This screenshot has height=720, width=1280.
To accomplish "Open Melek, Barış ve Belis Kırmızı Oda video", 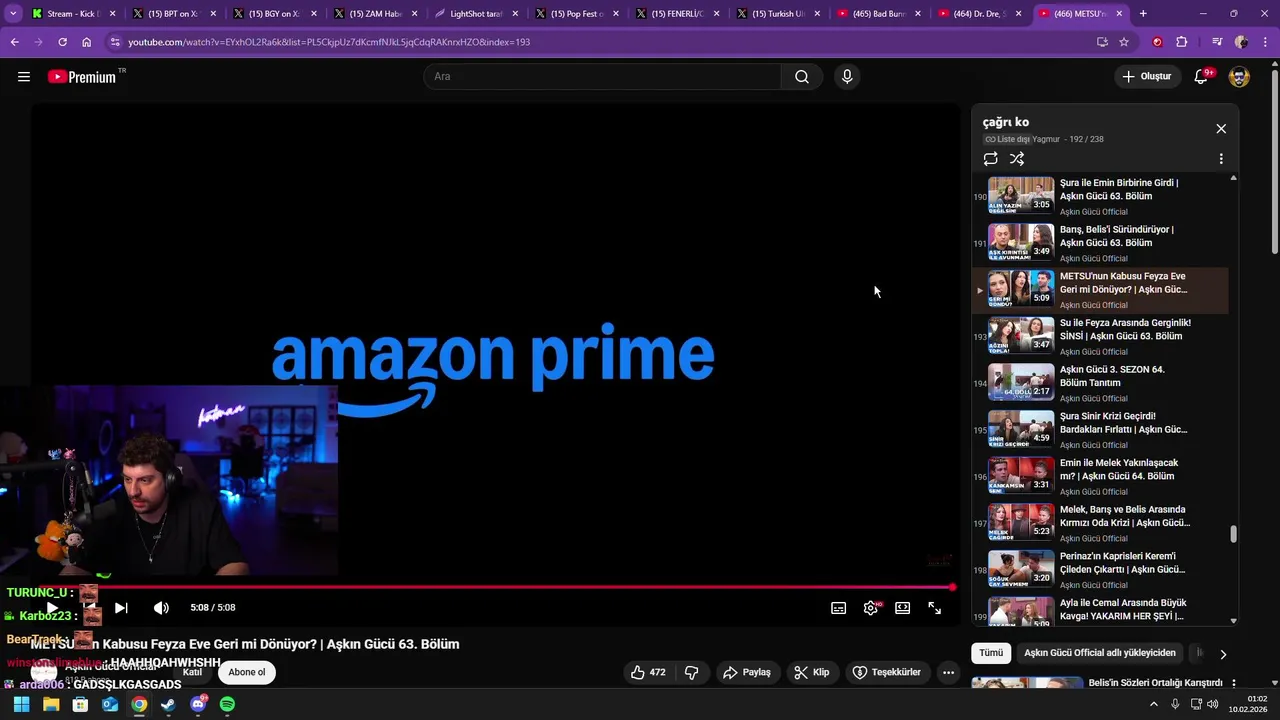I will point(1100,524).
